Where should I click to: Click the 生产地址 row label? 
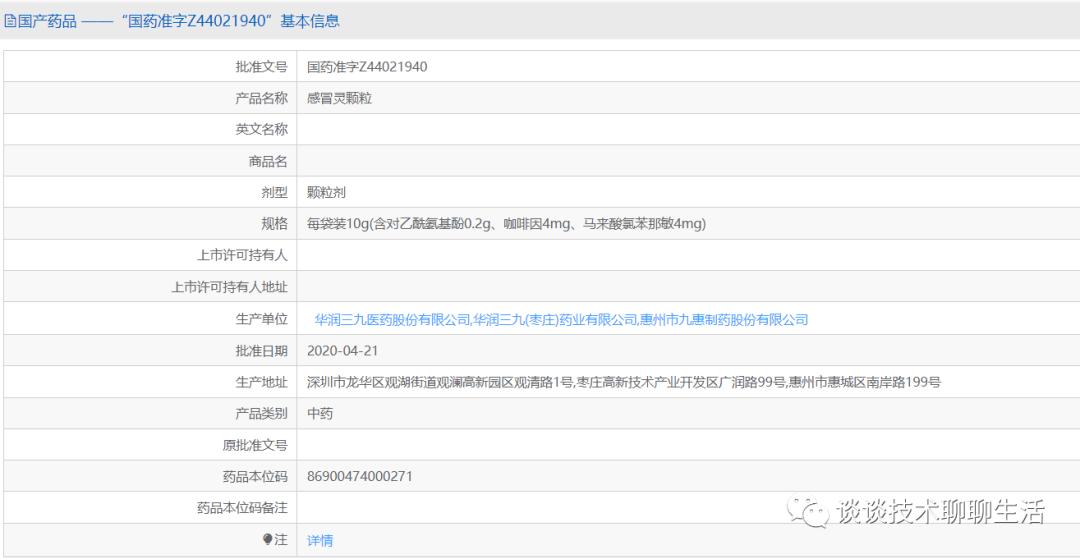[261, 382]
